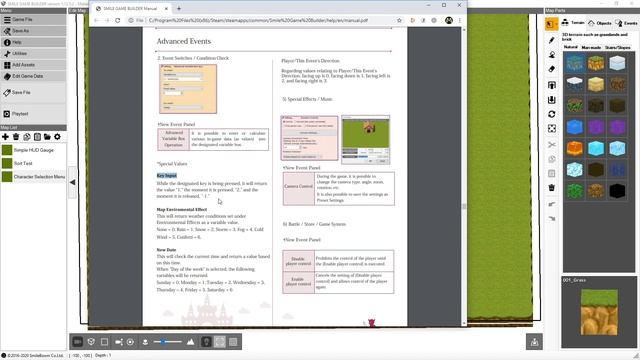Add a new map with the plus icon
Viewport: 640px width, 360px height.
click(x=5, y=137)
